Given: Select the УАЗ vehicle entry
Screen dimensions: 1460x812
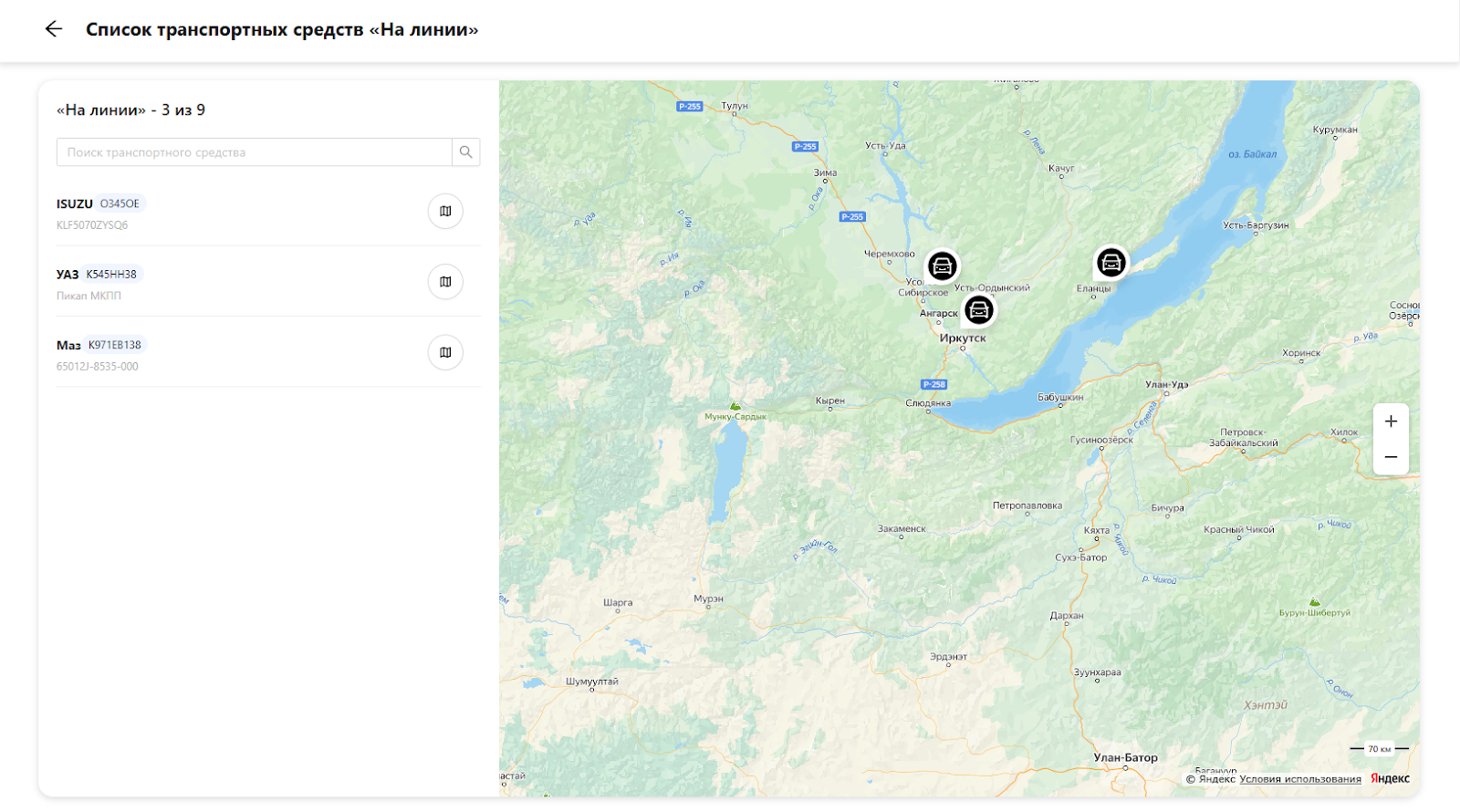Looking at the screenshot, I should 68,275.
